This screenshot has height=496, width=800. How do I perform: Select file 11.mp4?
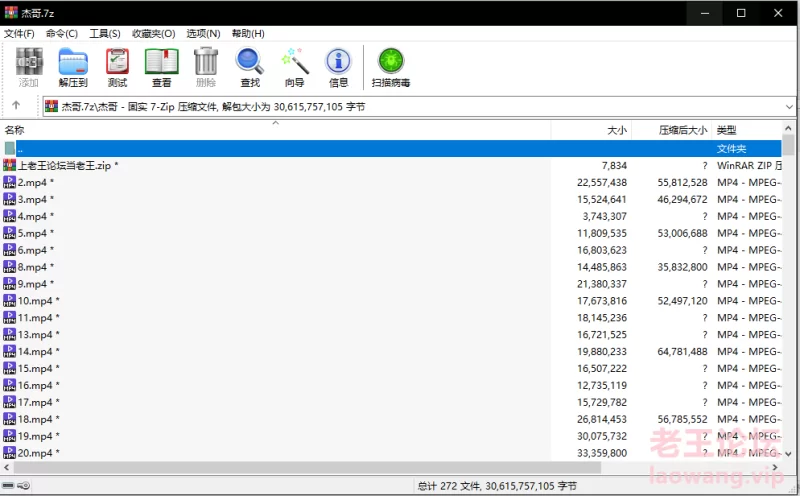pyautogui.click(x=391, y=317)
